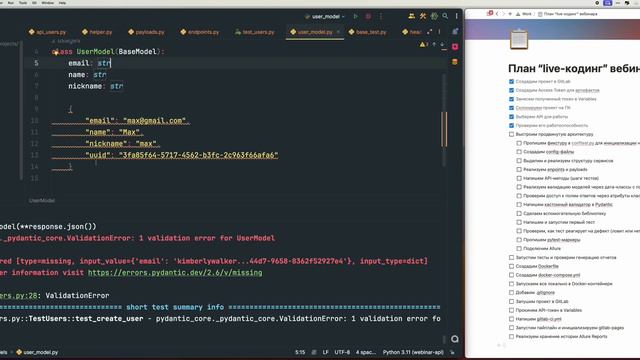Switch to the endpoints.py tab
Viewport: 640px width, 360px height.
coord(200,32)
